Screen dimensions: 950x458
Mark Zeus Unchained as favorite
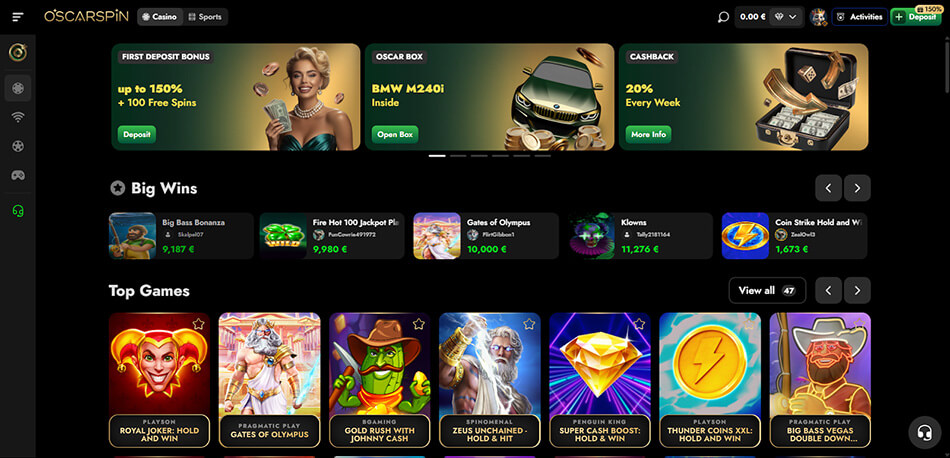[x=529, y=324]
